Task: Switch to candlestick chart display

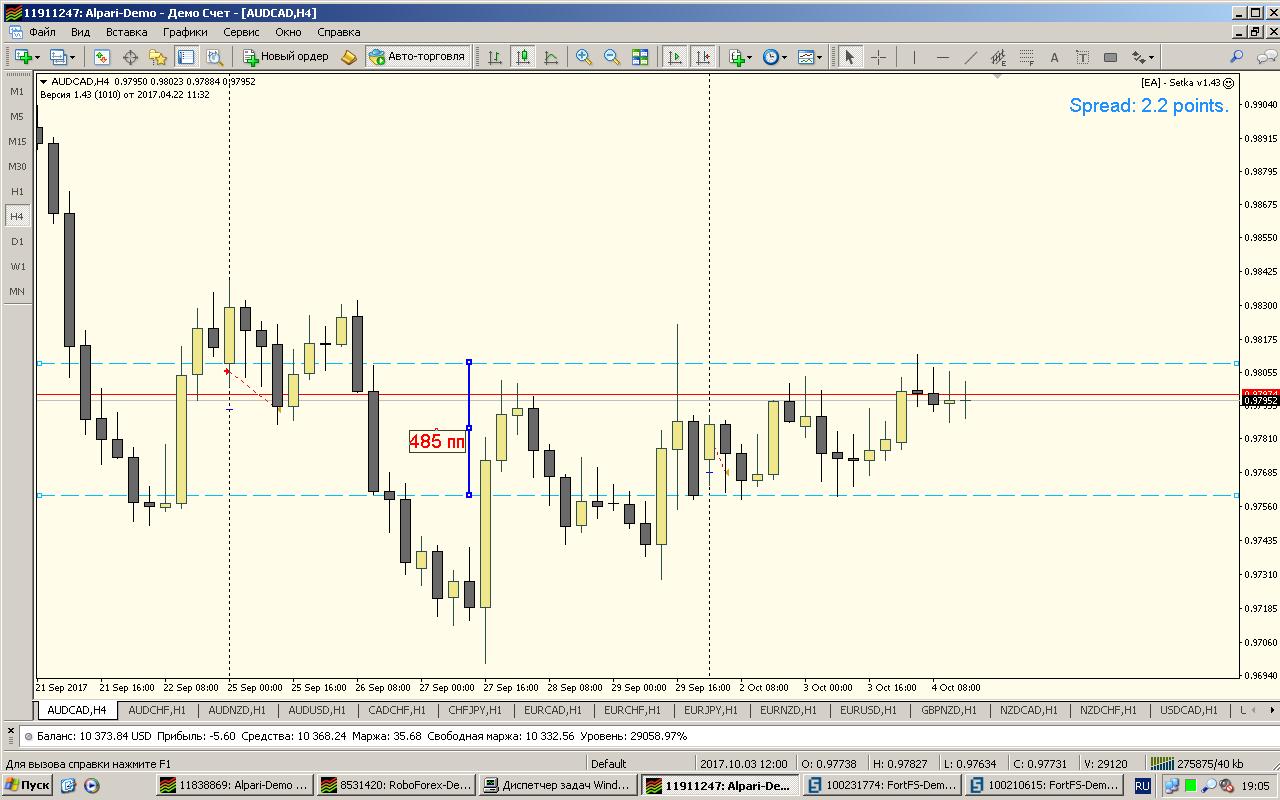Action: point(523,57)
